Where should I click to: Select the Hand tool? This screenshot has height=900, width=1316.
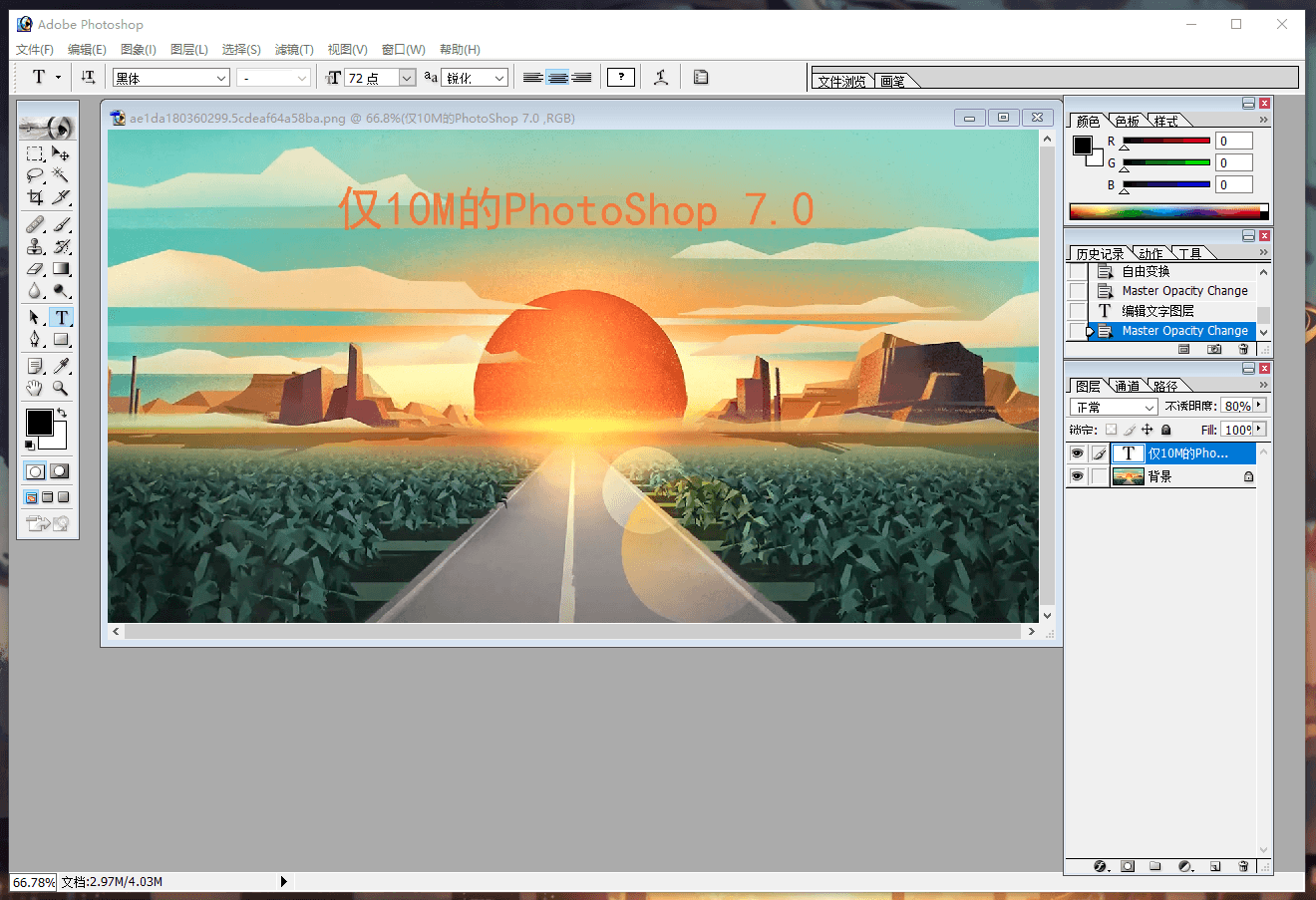(x=35, y=388)
